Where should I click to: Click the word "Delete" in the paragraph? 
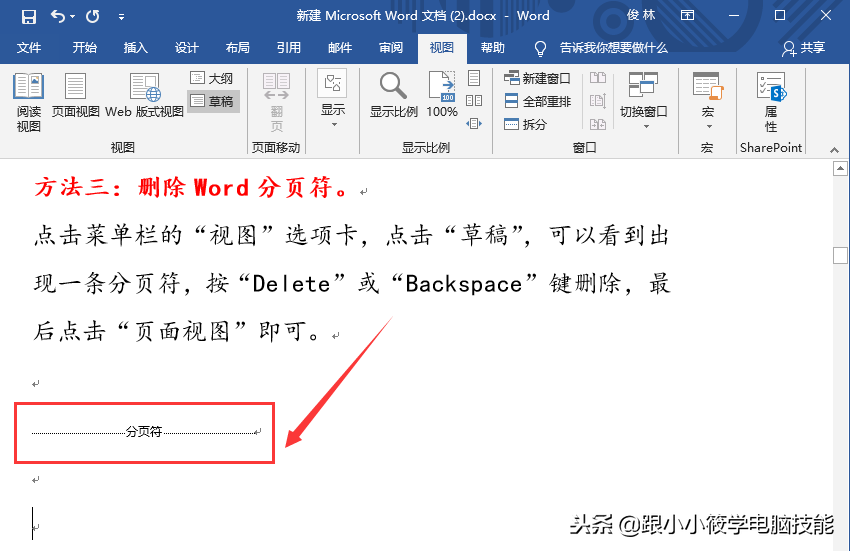click(x=291, y=284)
